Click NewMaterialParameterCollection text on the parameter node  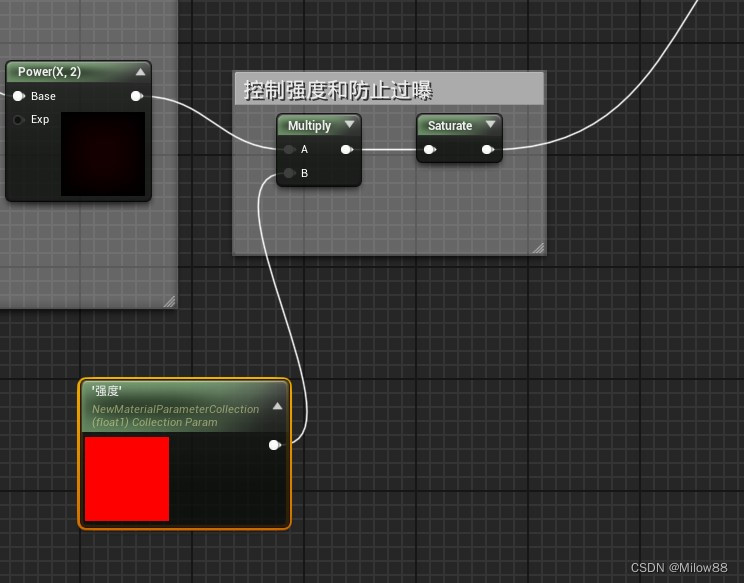(x=176, y=409)
